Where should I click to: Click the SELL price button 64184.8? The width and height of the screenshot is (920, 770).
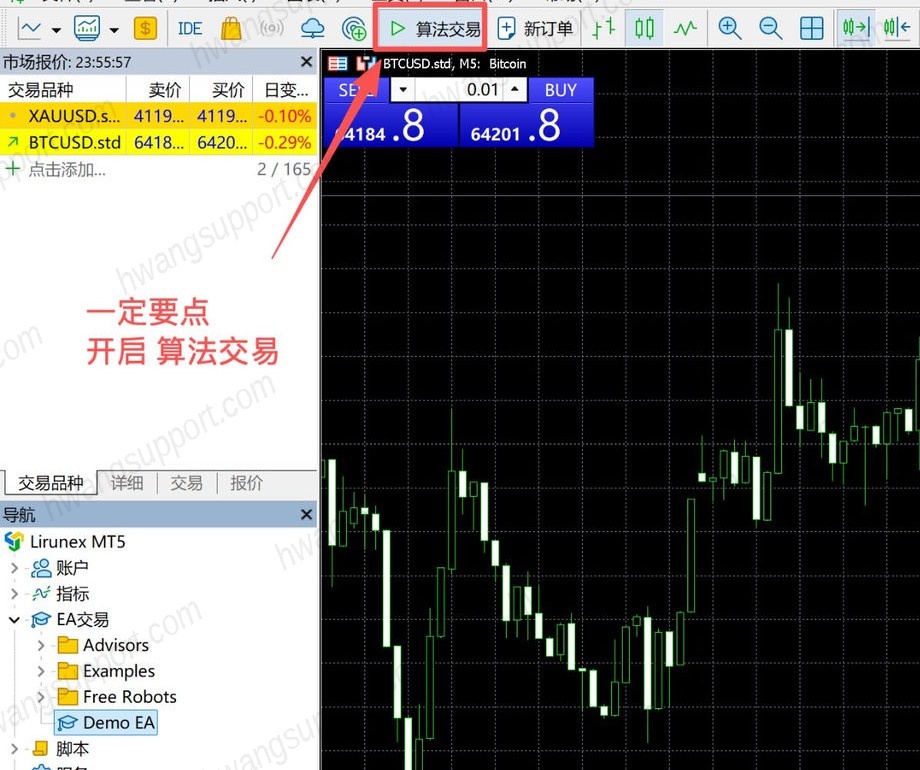point(390,126)
